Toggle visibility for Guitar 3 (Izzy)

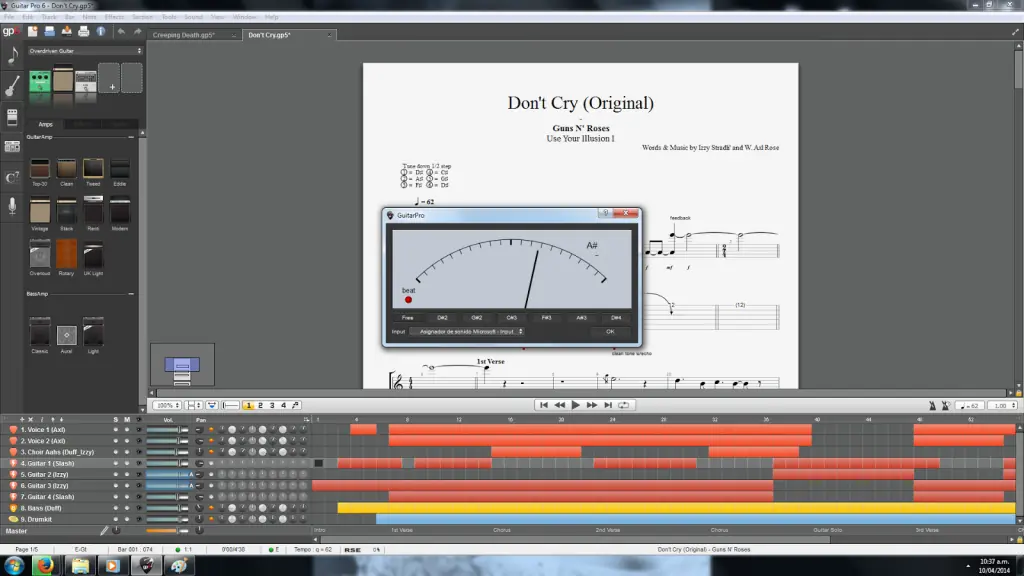point(138,485)
